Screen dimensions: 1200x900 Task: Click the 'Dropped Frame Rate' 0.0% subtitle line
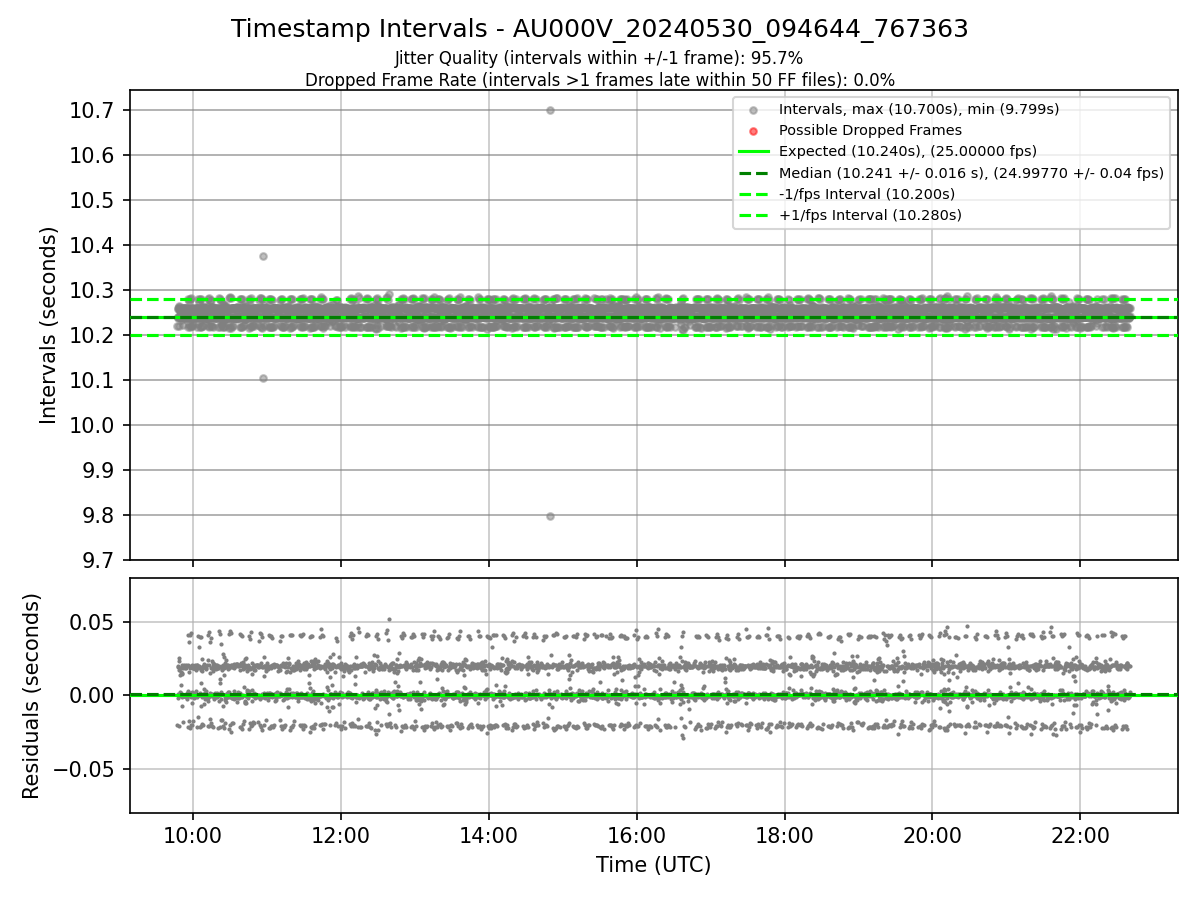pos(600,80)
